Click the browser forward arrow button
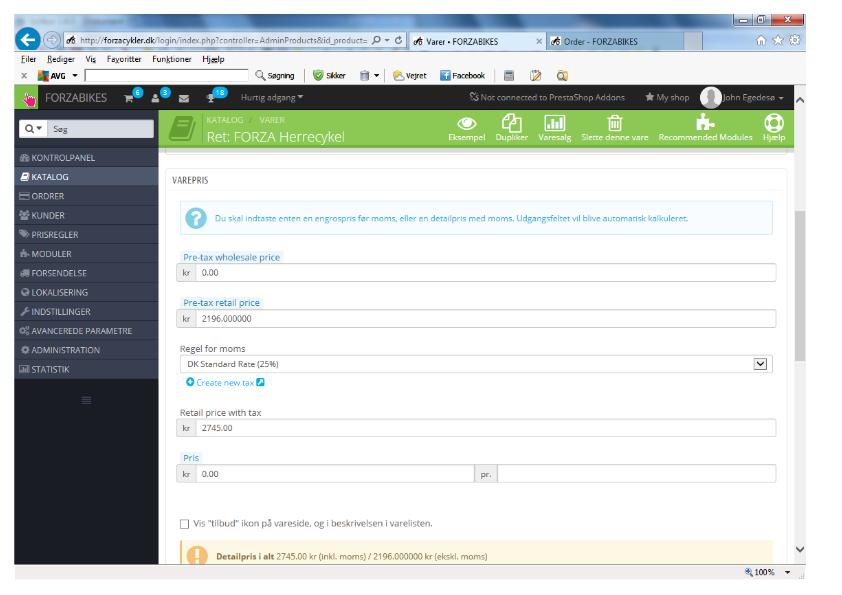Image resolution: width=842 pixels, height=595 pixels. pos(52,40)
